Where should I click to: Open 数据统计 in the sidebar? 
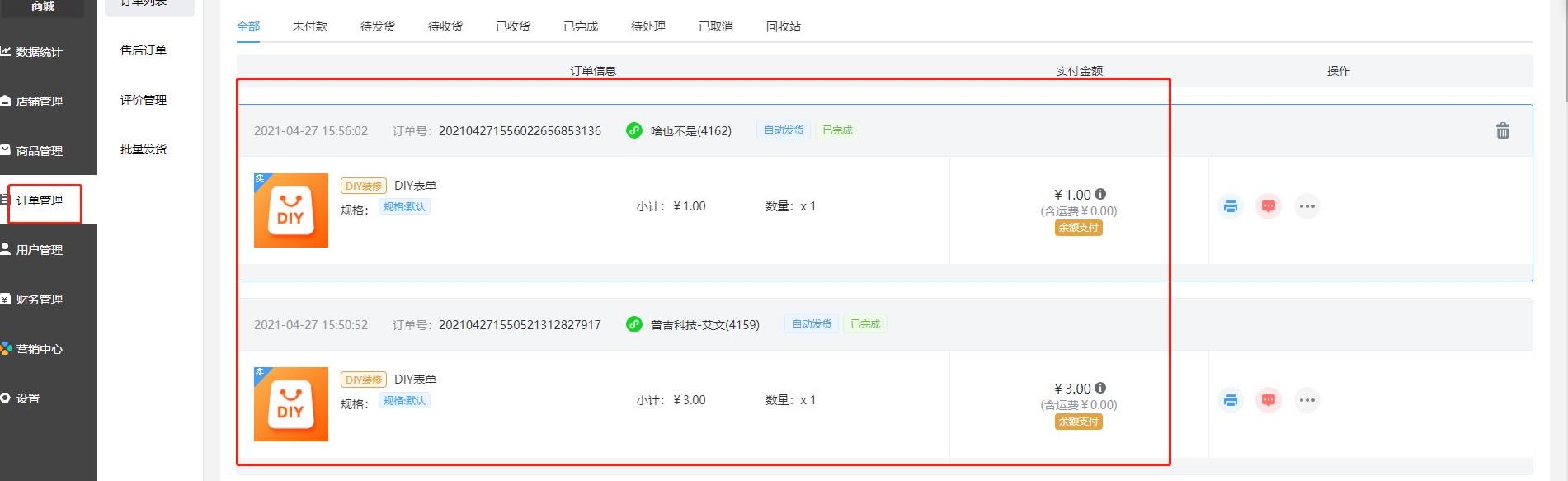point(39,52)
